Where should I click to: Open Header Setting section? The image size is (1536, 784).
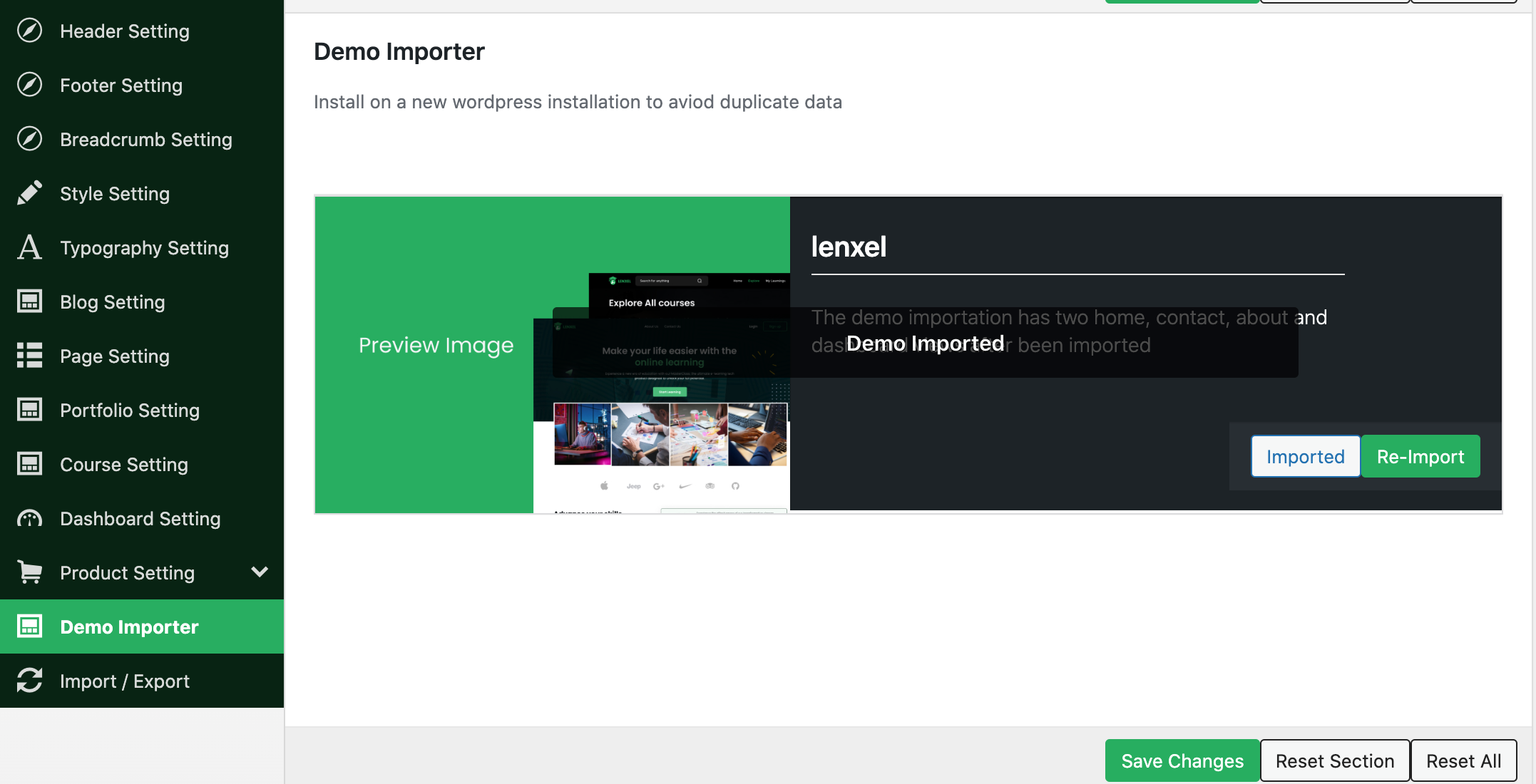point(142,31)
